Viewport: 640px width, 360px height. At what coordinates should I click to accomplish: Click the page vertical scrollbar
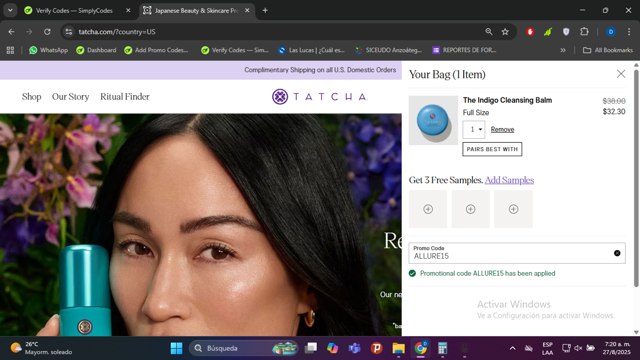(x=636, y=178)
